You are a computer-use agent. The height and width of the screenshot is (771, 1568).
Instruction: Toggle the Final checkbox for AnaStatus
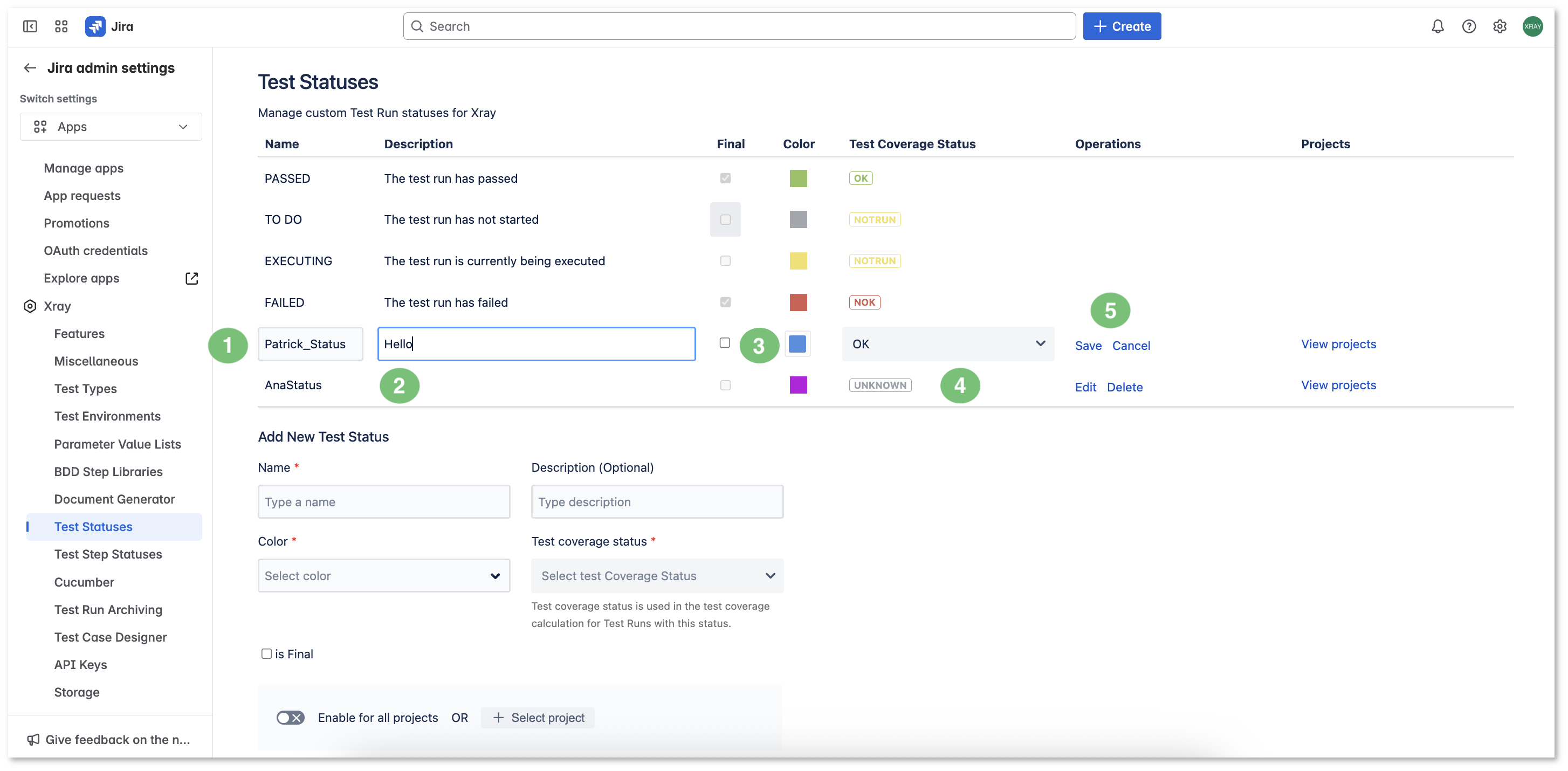[x=725, y=385]
